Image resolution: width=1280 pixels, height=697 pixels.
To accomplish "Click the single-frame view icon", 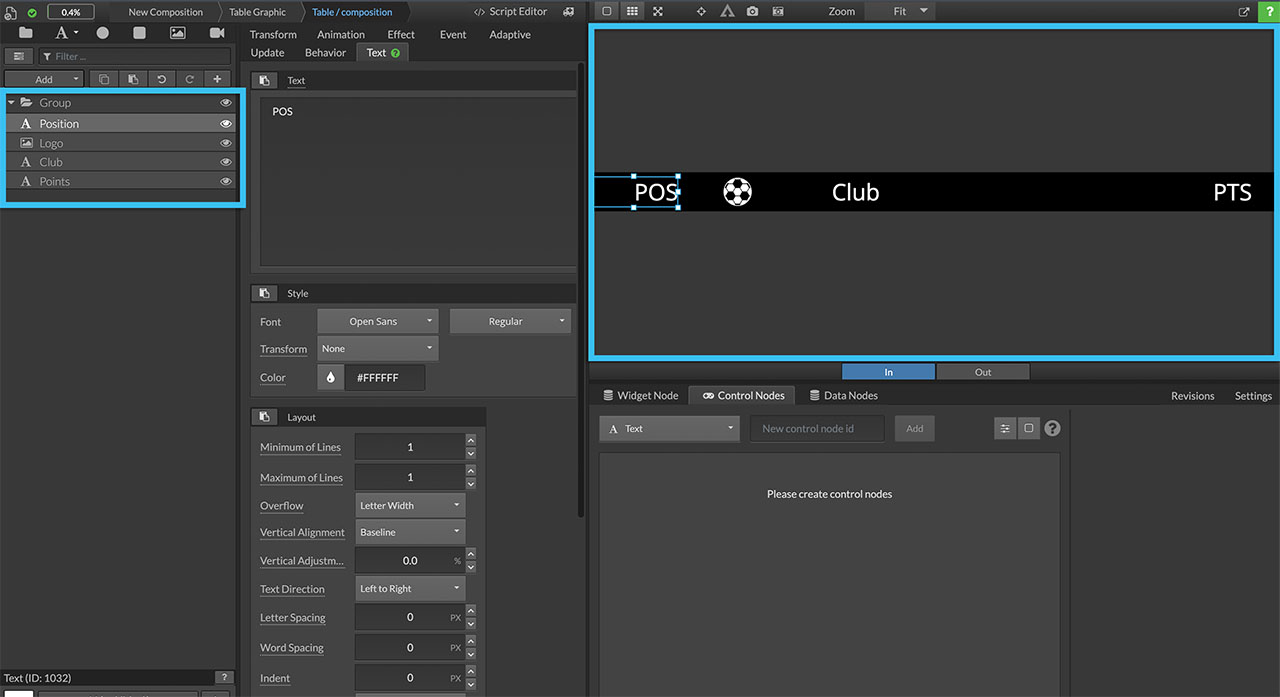I will (607, 11).
